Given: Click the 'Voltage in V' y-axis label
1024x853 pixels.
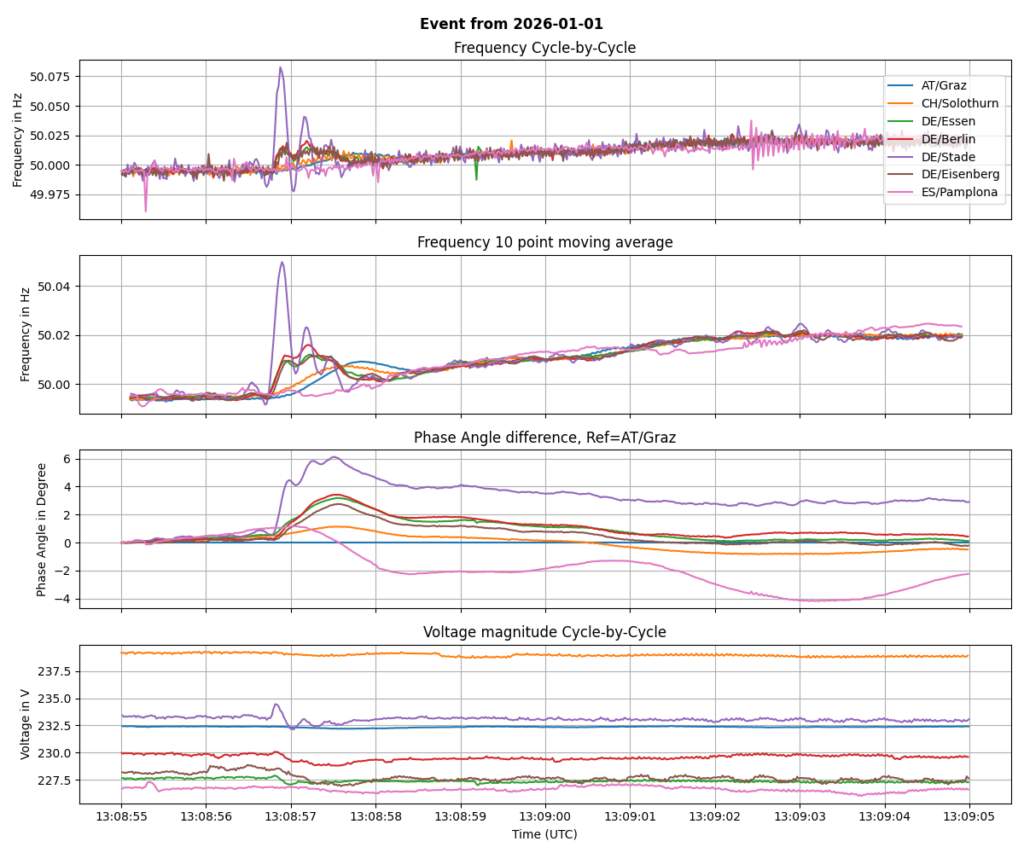Looking at the screenshot, I should pyautogui.click(x=26, y=723).
